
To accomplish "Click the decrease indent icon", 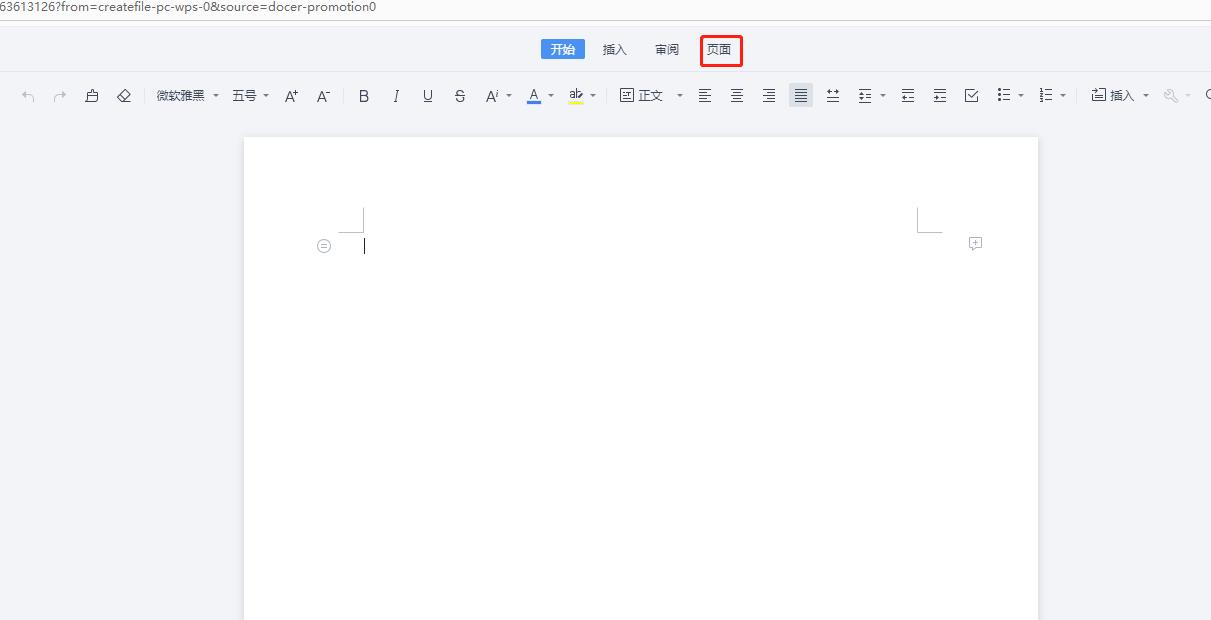I will (908, 96).
